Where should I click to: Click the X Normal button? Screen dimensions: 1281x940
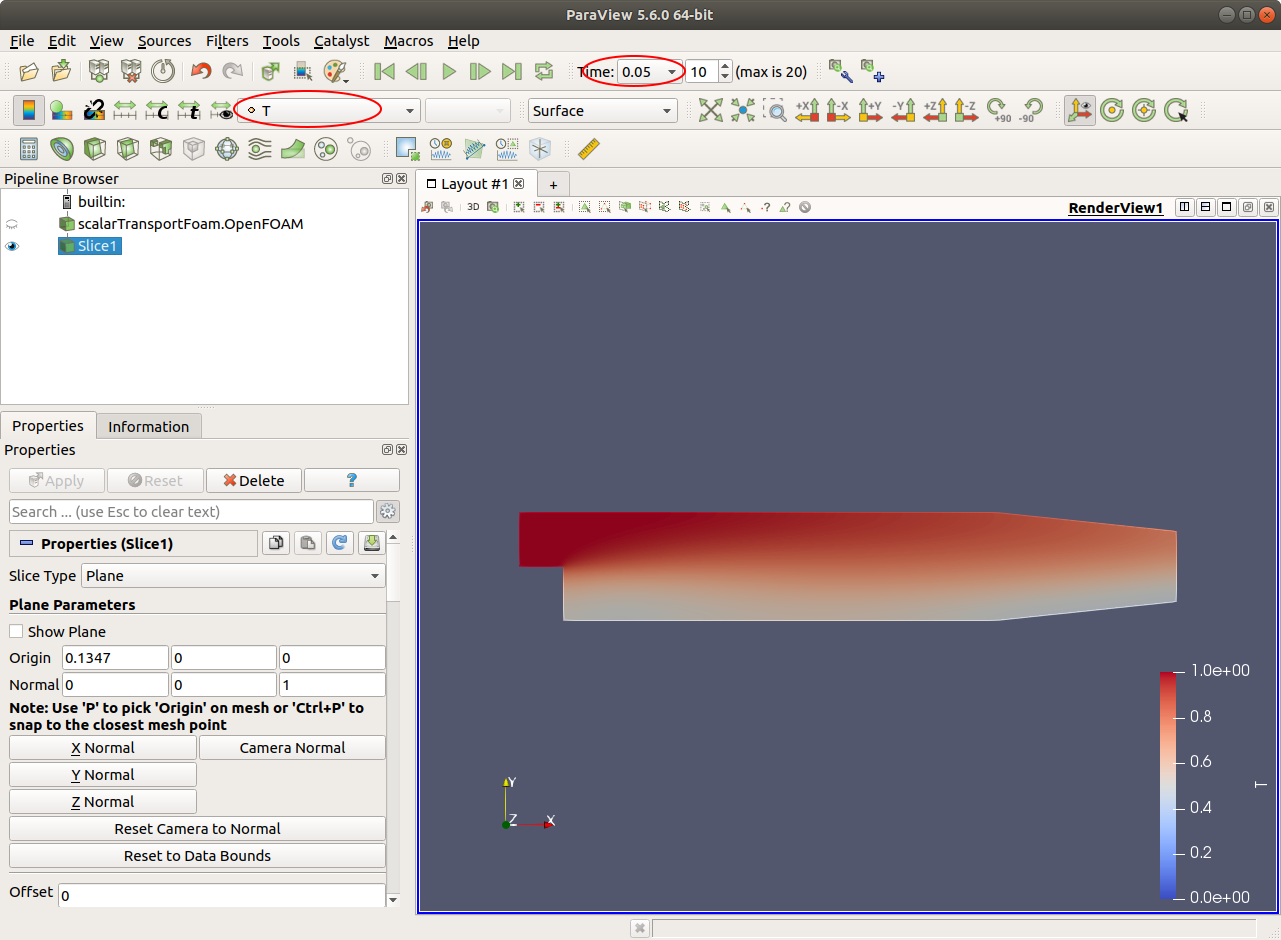click(103, 748)
